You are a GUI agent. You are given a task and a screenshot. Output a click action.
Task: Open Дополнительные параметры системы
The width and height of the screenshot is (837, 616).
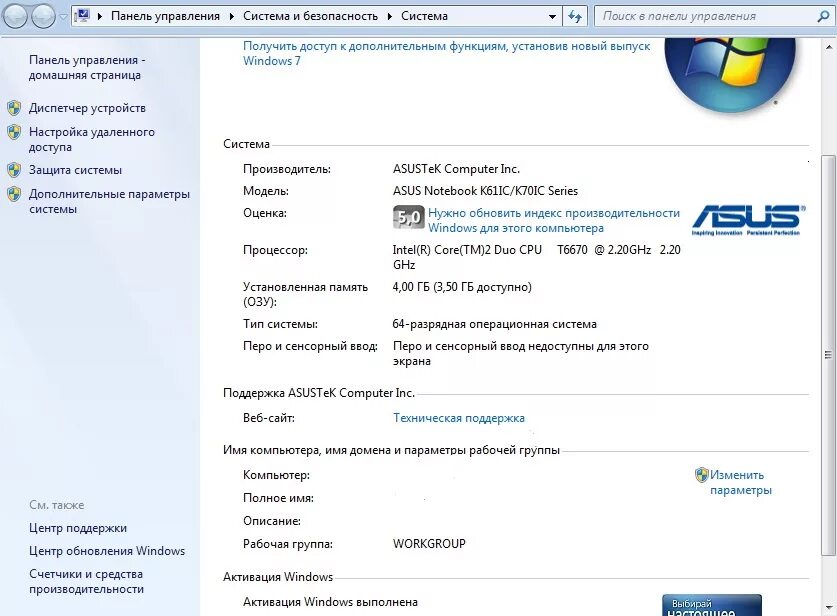click(x=109, y=201)
